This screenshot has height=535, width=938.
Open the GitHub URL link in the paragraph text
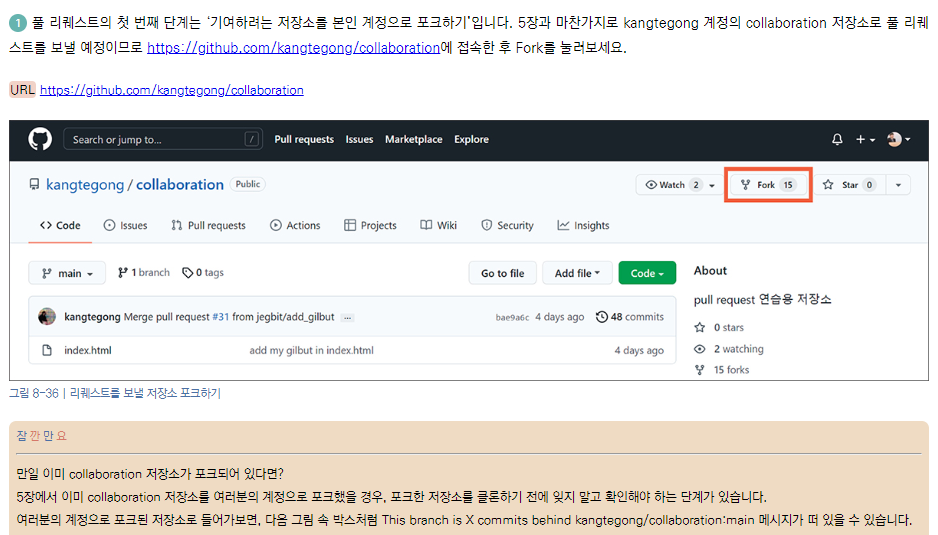point(294,47)
